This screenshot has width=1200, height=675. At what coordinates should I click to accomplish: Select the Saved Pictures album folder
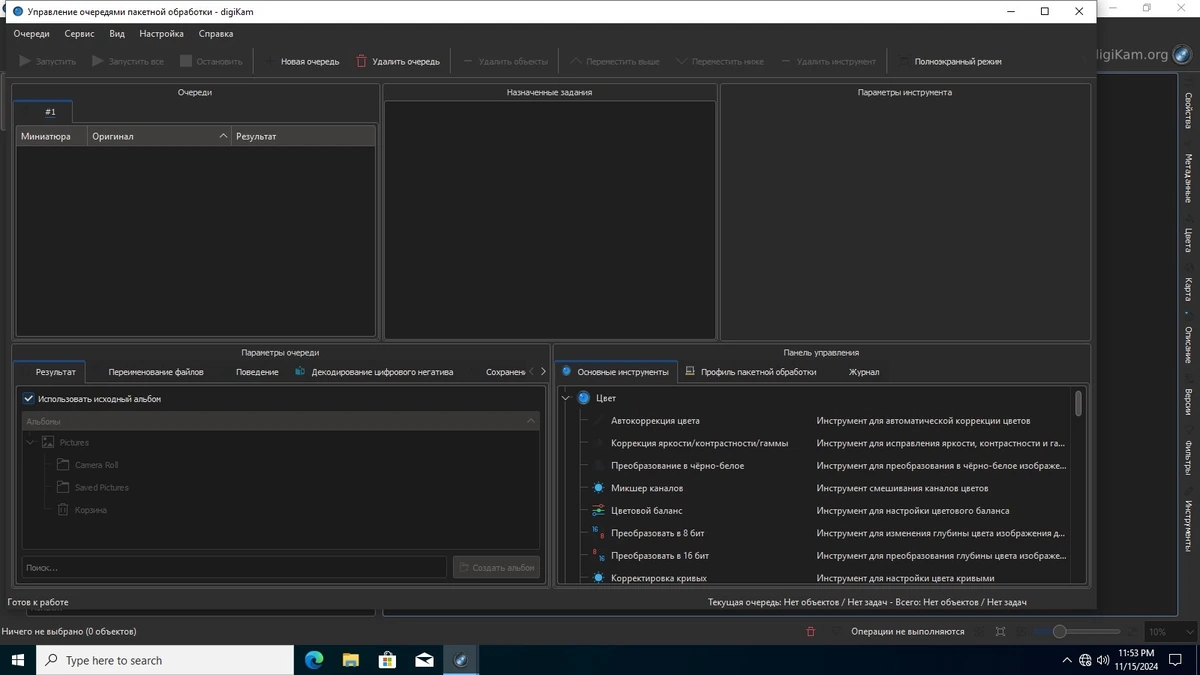(93, 487)
